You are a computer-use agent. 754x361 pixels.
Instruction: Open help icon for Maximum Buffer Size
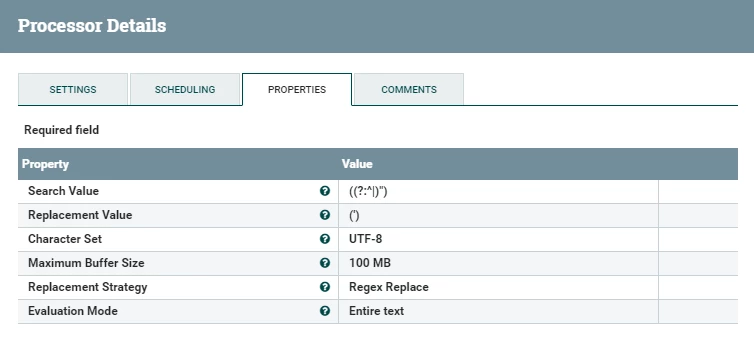point(325,263)
